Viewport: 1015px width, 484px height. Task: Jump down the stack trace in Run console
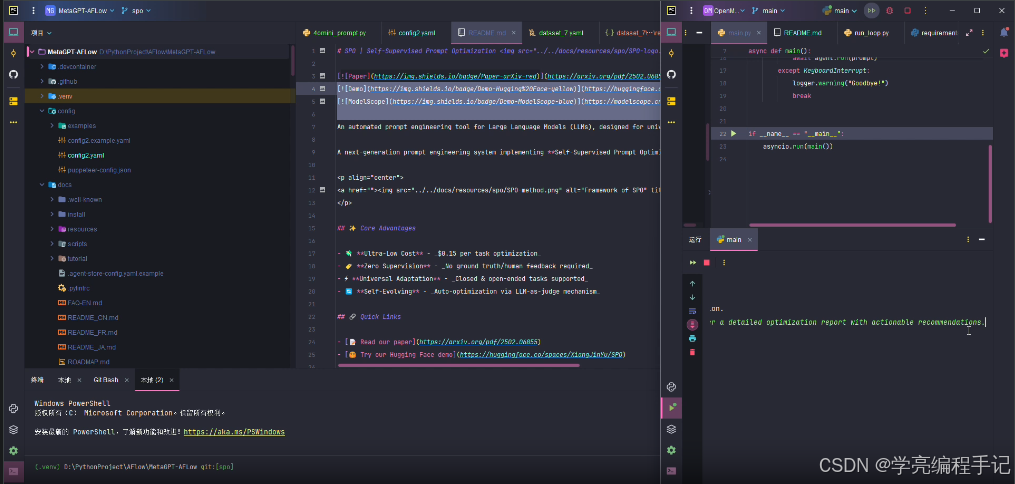693,297
